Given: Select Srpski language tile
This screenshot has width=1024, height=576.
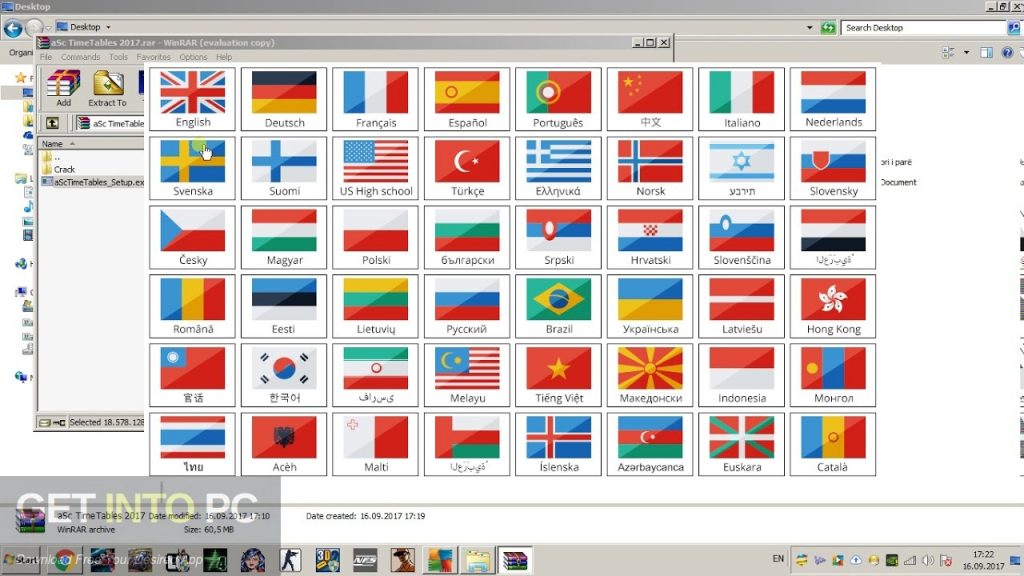Looking at the screenshot, I should click(x=558, y=237).
